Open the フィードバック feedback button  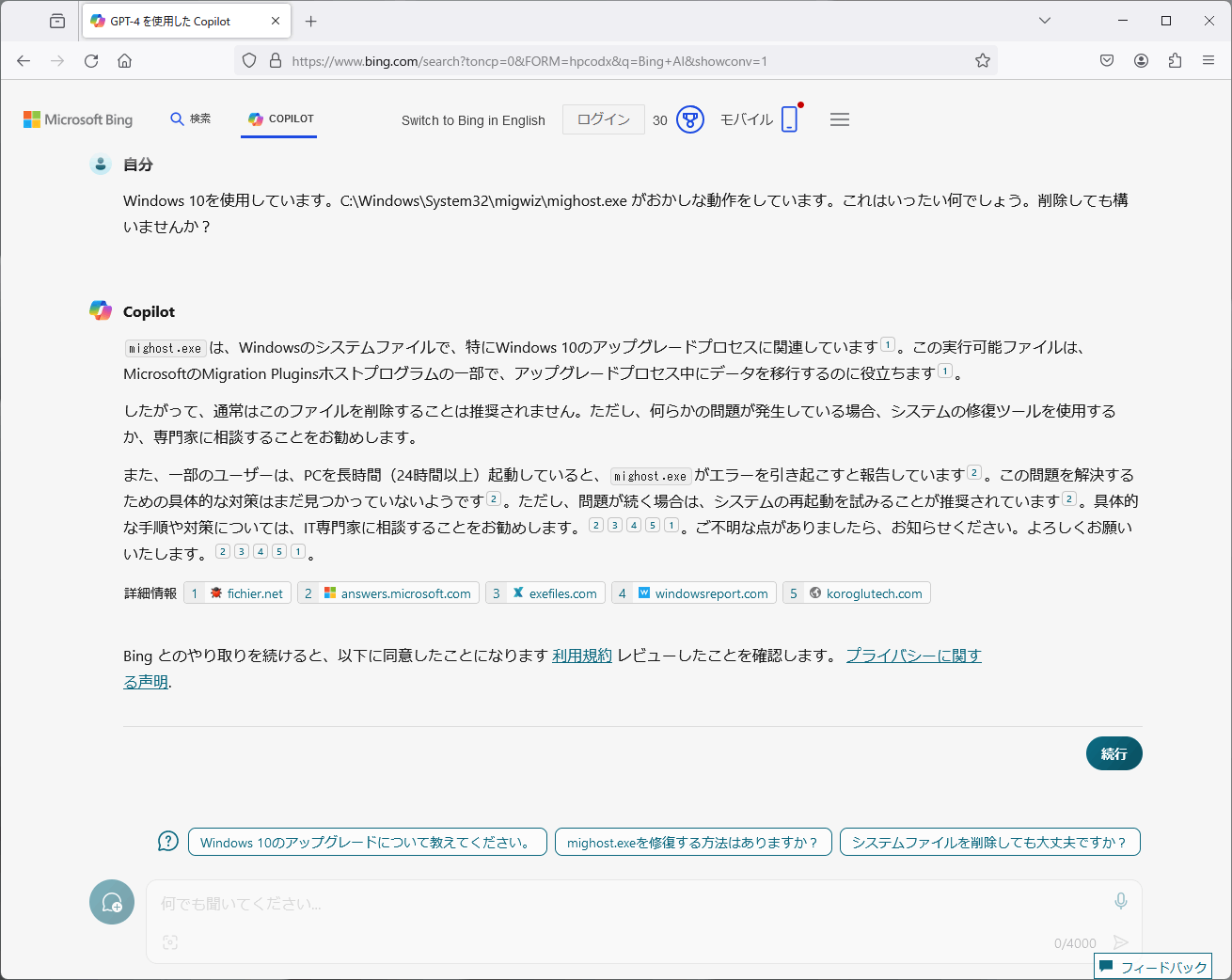[1153, 967]
